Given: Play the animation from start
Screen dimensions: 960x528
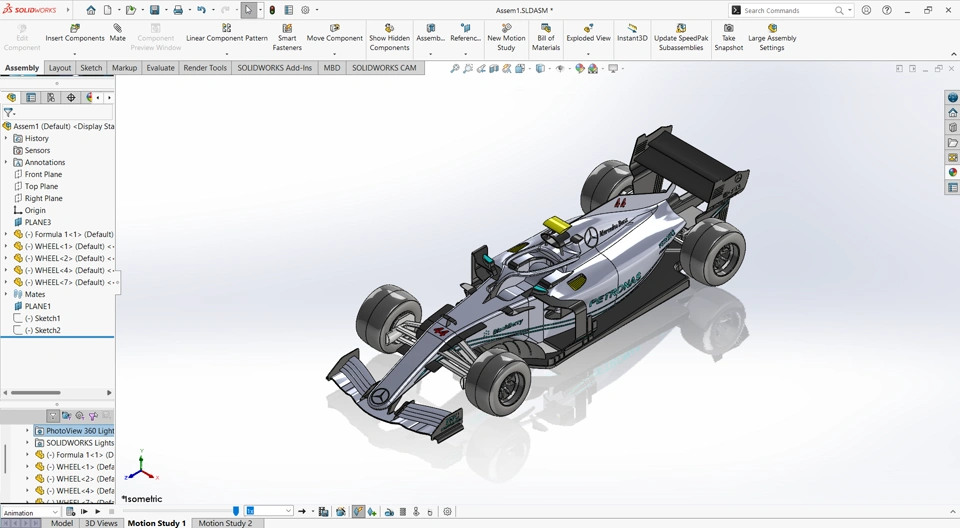Looking at the screenshot, I should [x=84, y=511].
